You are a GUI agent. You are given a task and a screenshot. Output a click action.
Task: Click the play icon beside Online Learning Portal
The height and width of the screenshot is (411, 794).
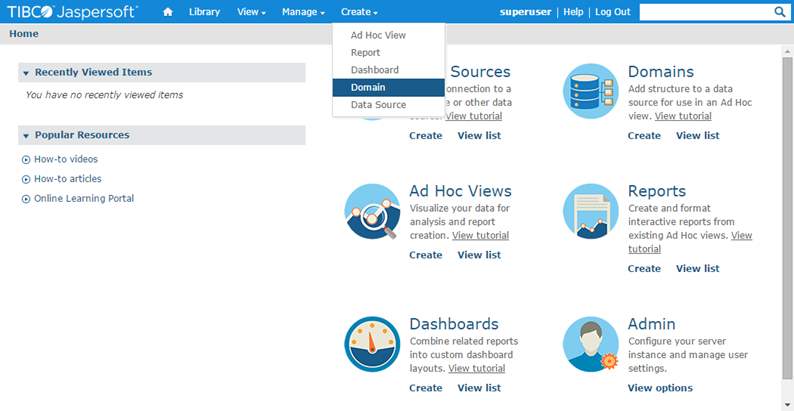click(26, 199)
